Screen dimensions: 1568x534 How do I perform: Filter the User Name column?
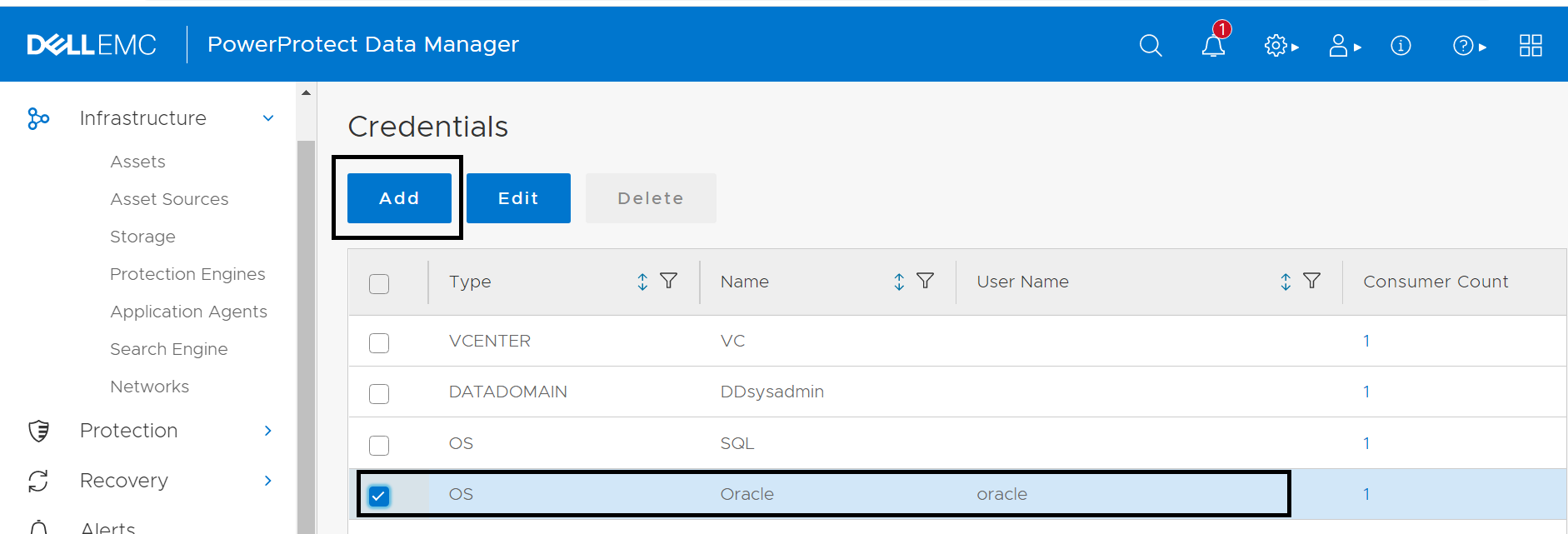pyautogui.click(x=1311, y=282)
